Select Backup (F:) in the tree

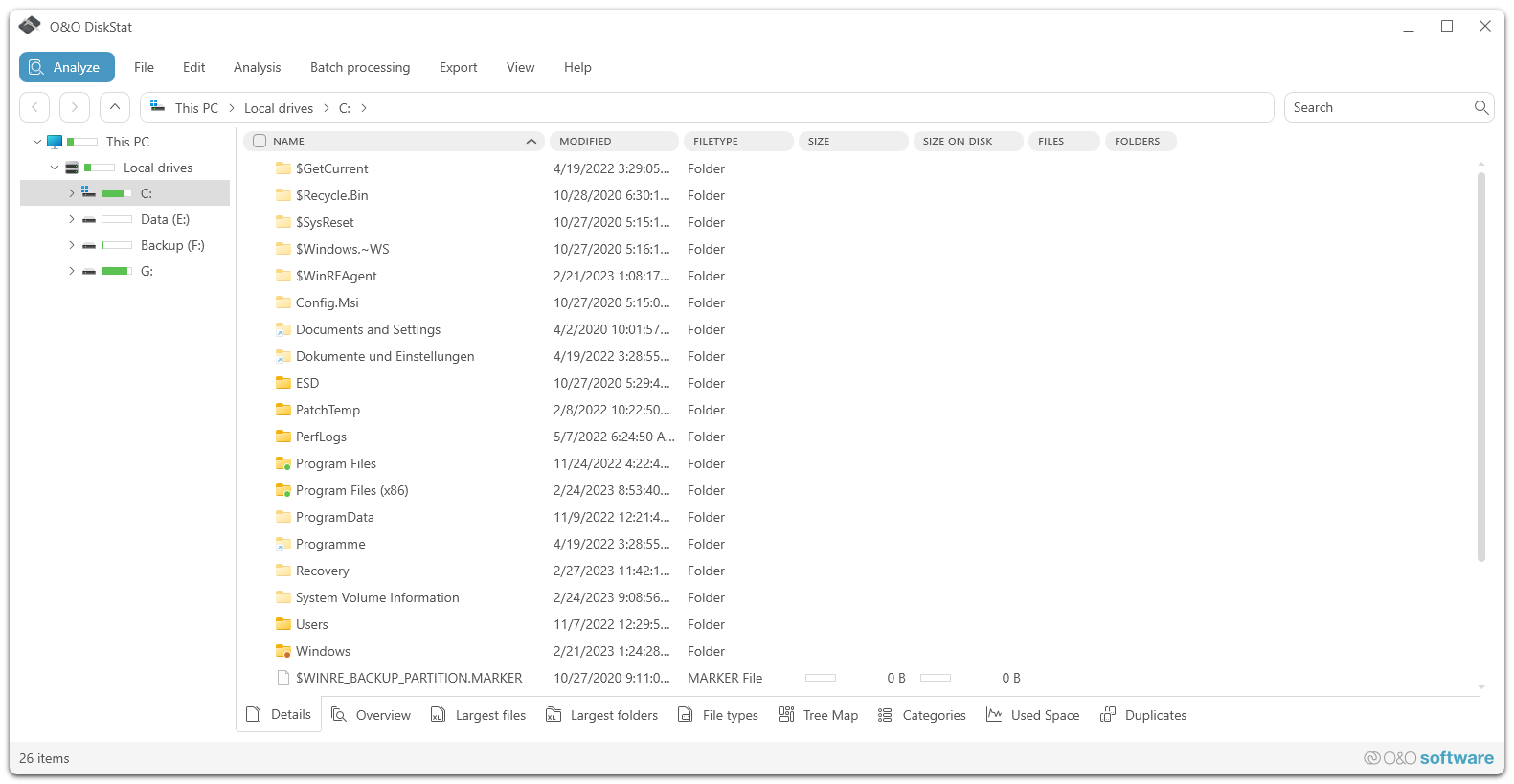click(x=172, y=245)
